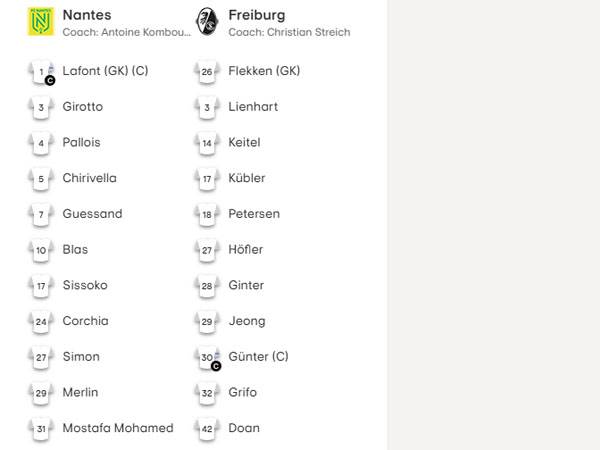The image size is (600, 450).
Task: Click Flekken's number 26 shirt icon
Action: click(x=207, y=72)
